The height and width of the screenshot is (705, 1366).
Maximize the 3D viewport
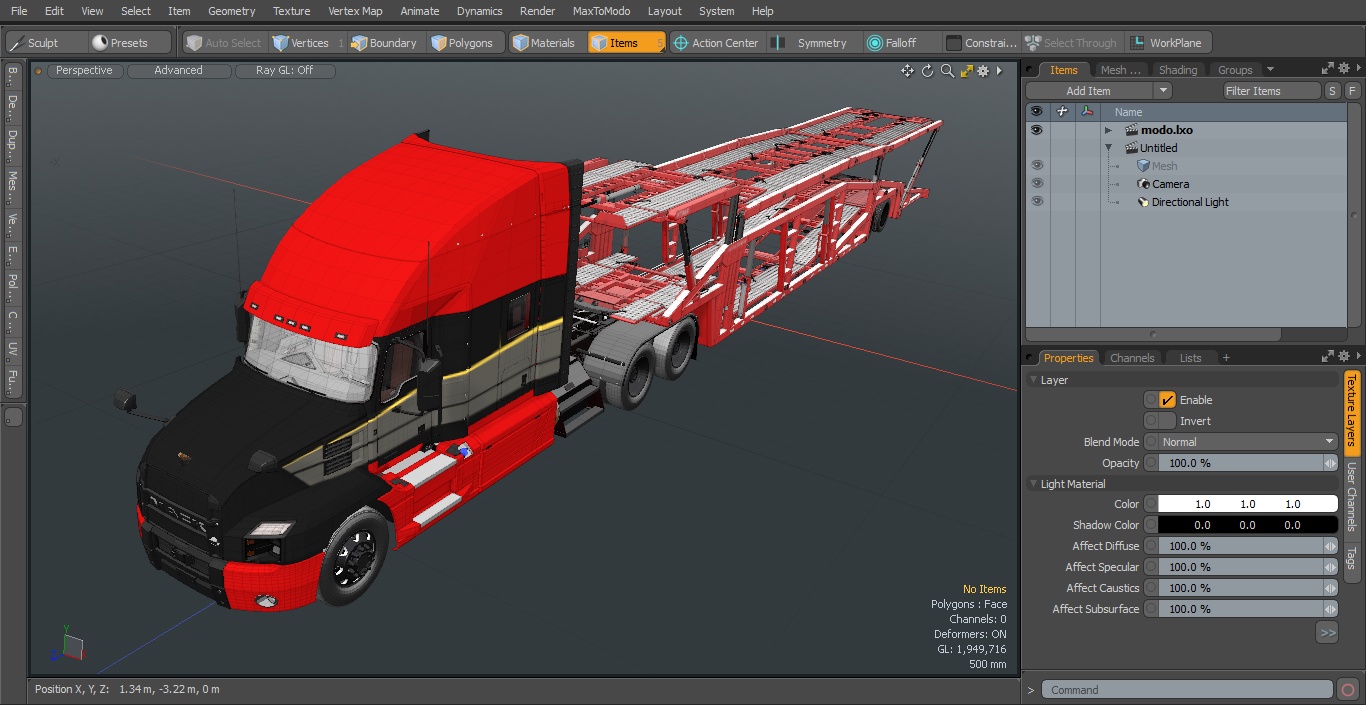(966, 71)
